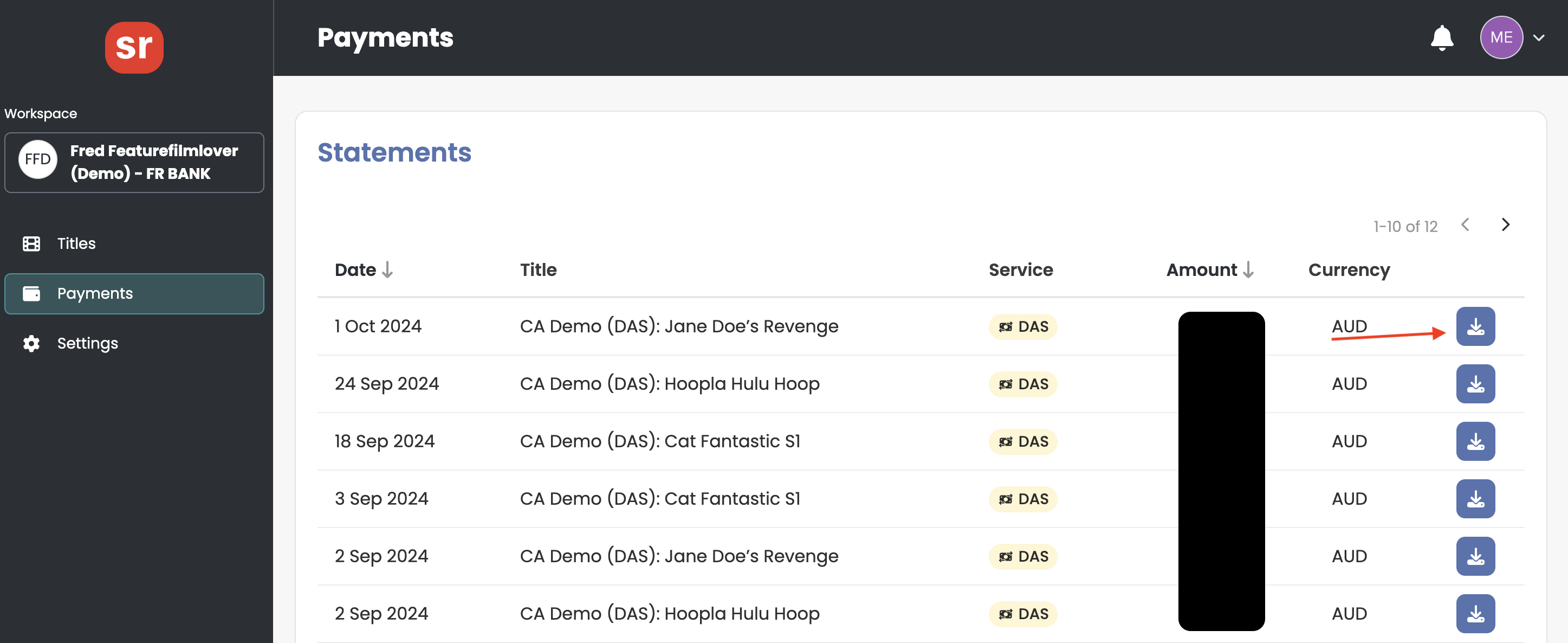Download the 1 Oct 2024 statement
The width and height of the screenshot is (1568, 643).
point(1475,326)
